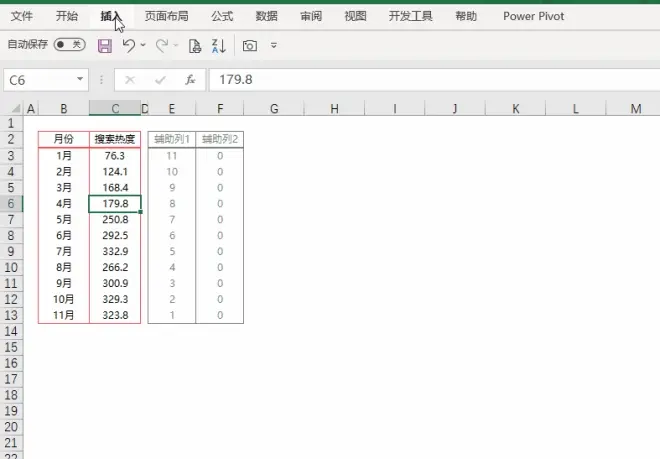Select the cell with 11月
This screenshot has width=660, height=459.
click(64, 315)
